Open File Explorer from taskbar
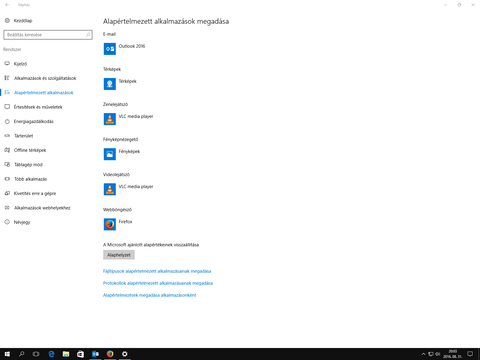 (66, 354)
